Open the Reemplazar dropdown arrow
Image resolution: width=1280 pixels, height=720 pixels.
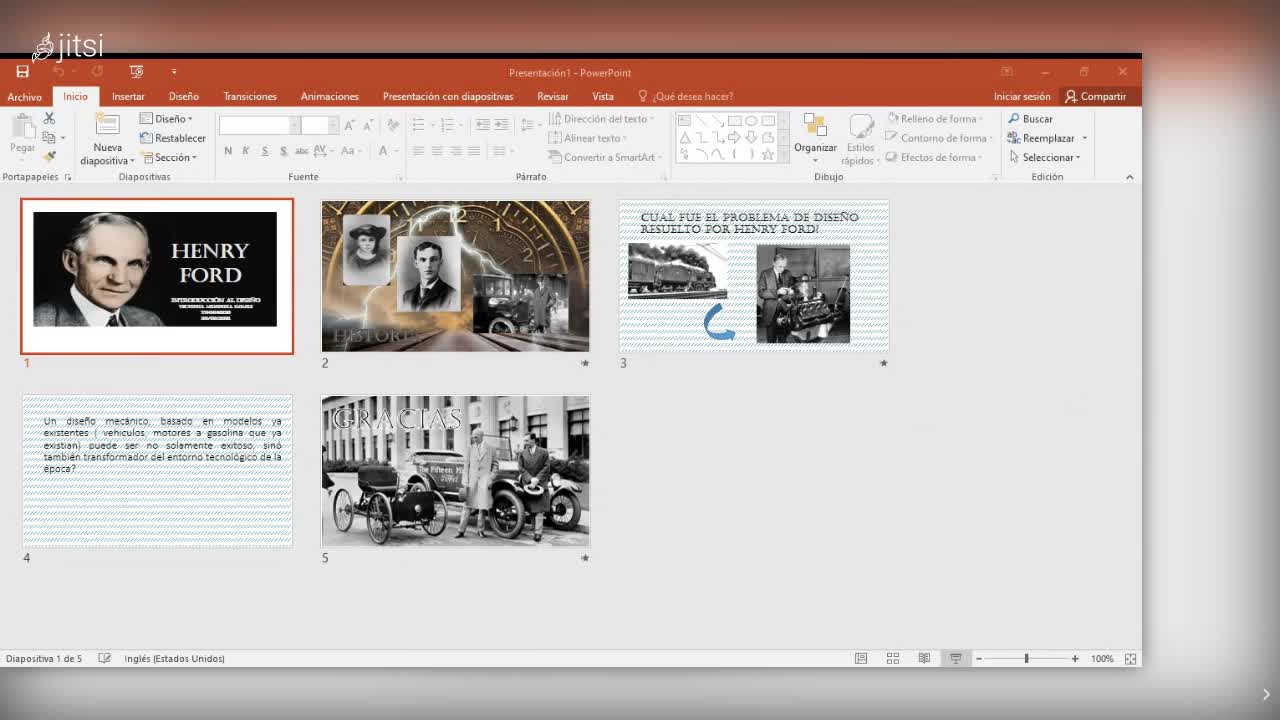click(1084, 138)
